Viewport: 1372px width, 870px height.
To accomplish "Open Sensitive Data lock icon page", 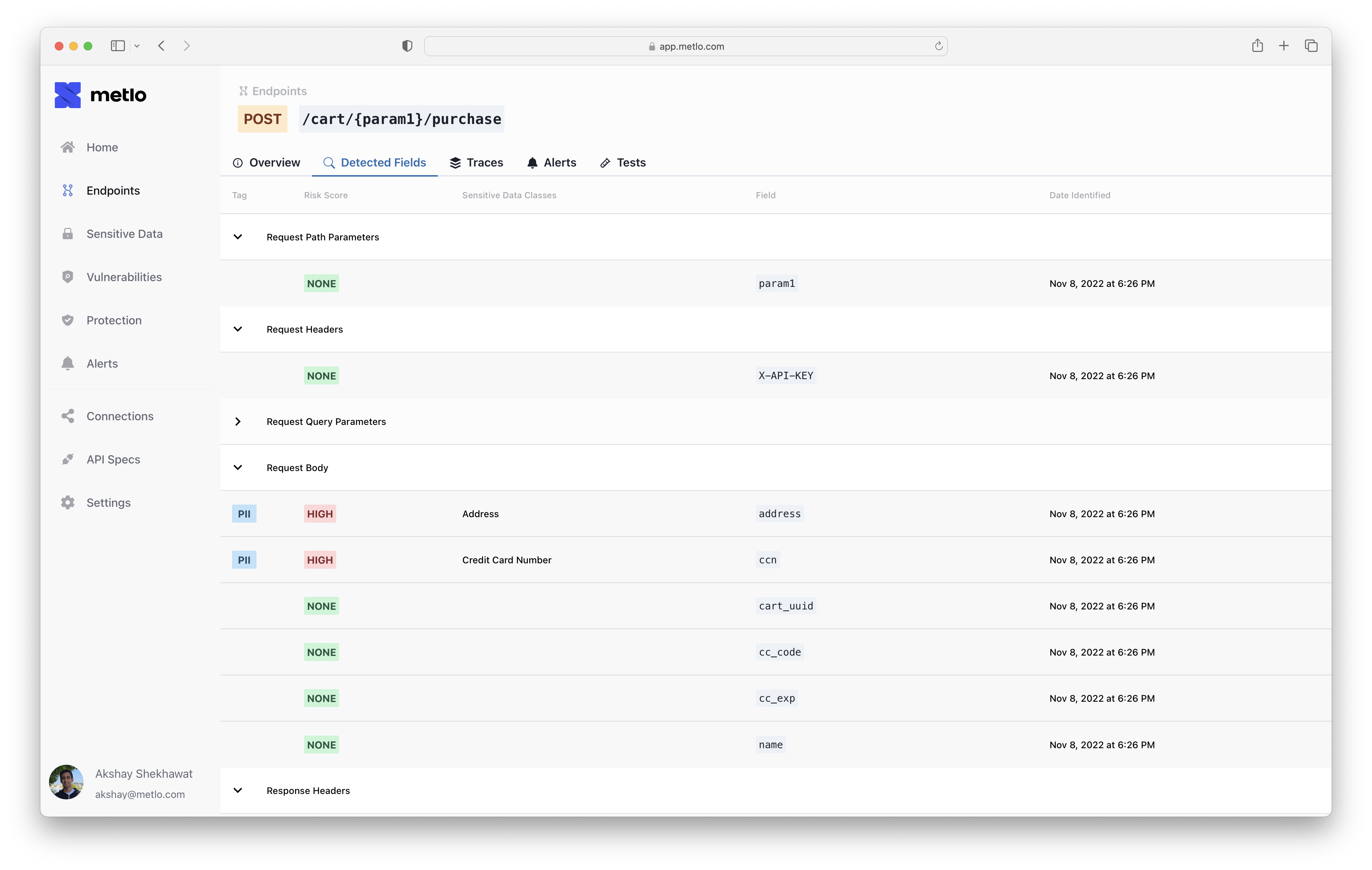I will coord(124,234).
